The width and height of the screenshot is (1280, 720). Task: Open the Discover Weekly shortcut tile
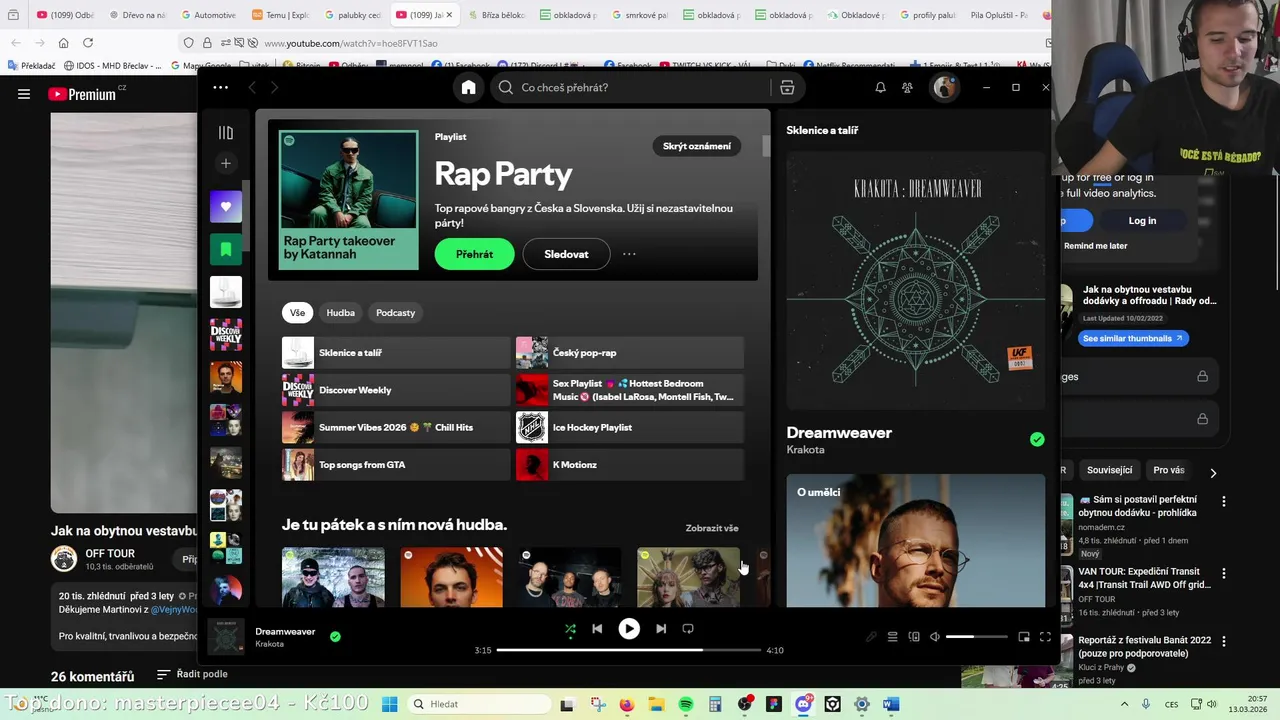(x=396, y=390)
